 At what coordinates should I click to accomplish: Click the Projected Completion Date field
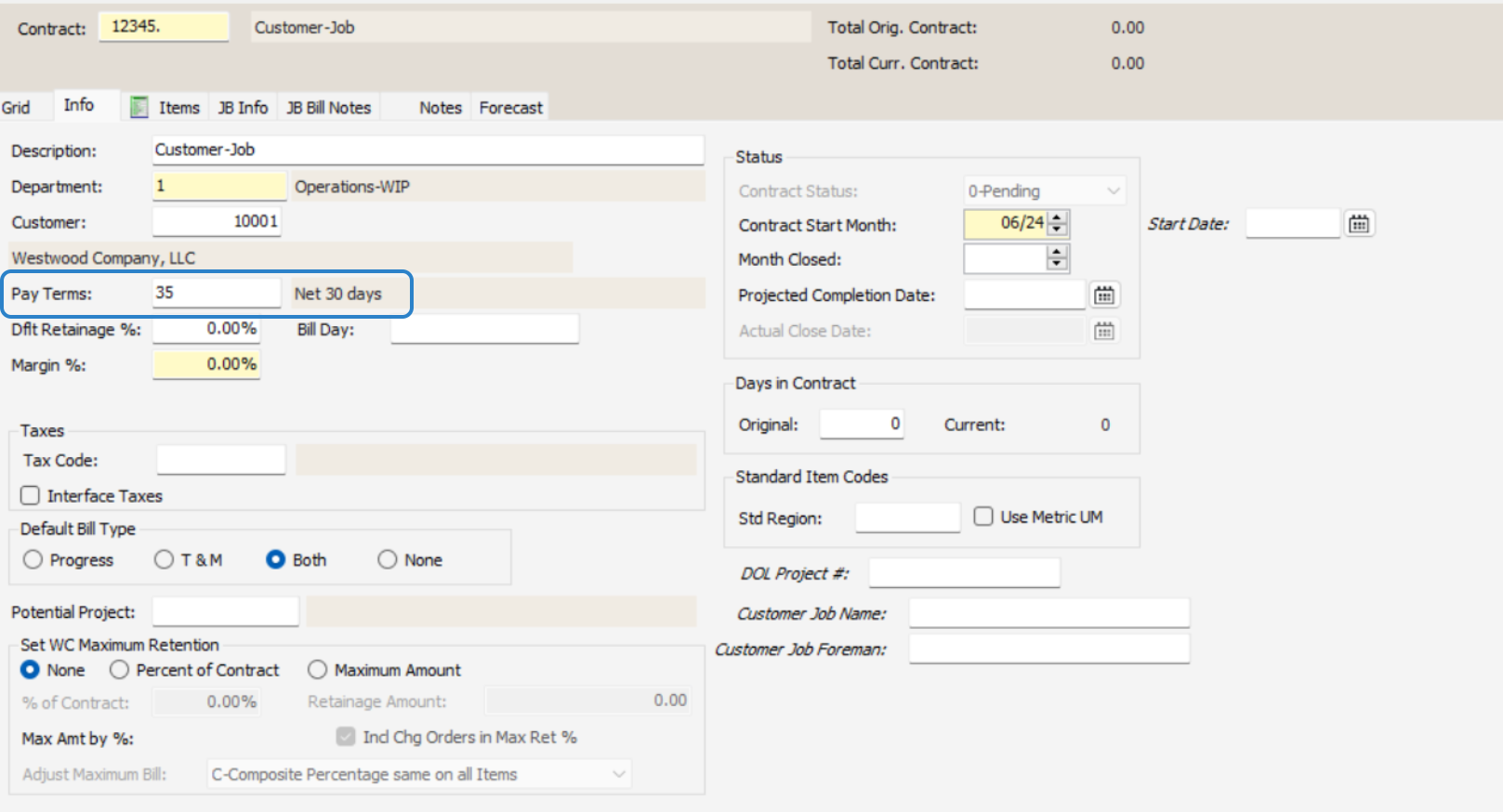1024,295
